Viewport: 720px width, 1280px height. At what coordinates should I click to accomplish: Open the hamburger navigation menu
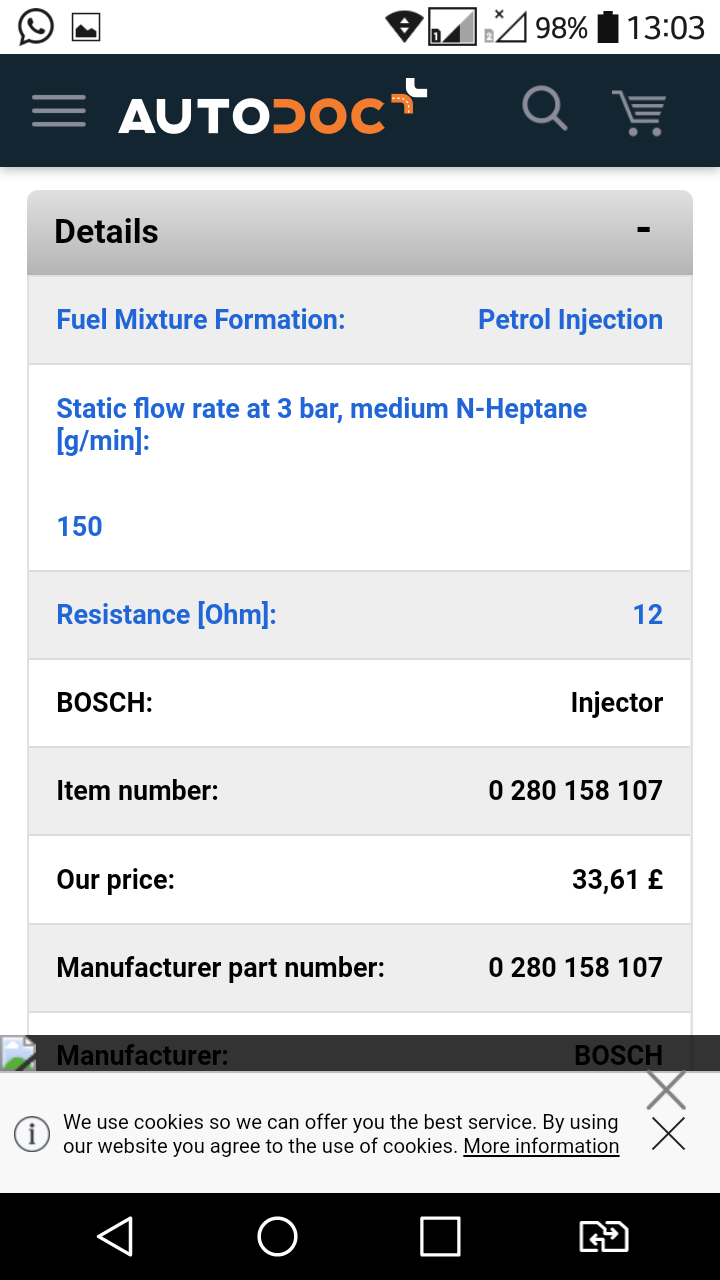[x=59, y=111]
